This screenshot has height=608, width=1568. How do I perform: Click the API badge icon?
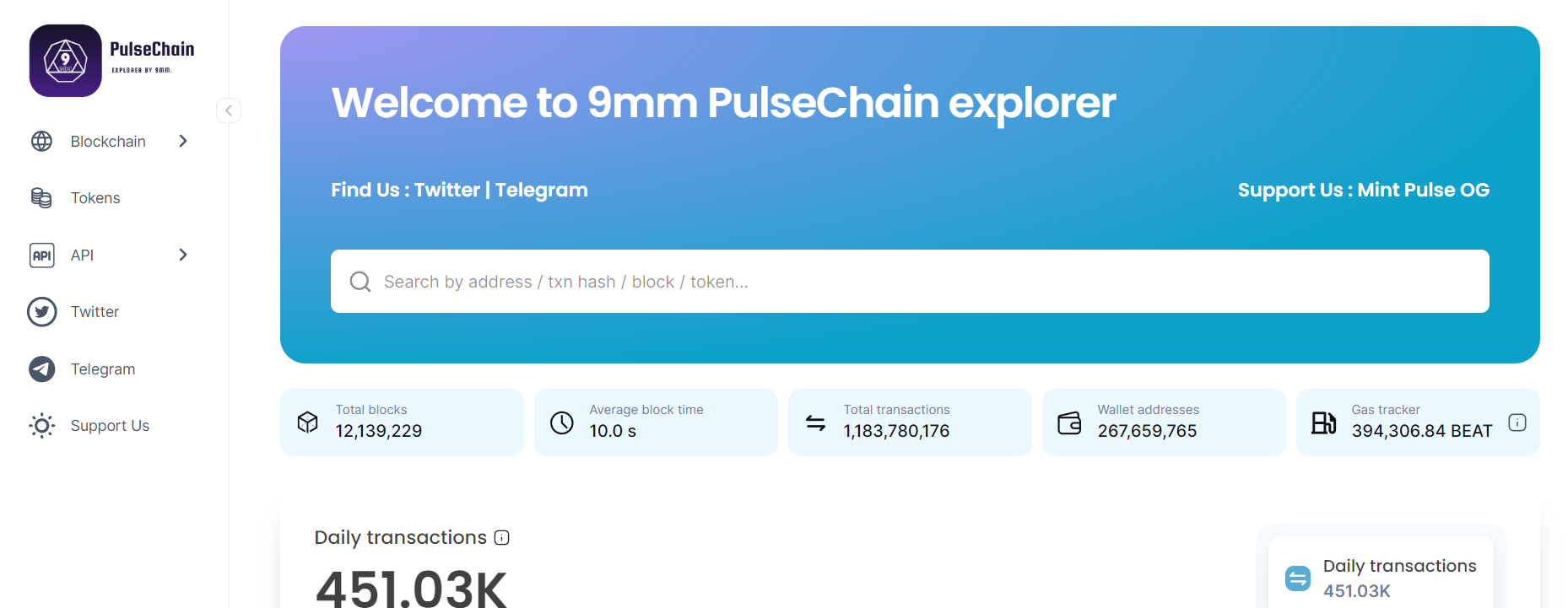tap(41, 255)
